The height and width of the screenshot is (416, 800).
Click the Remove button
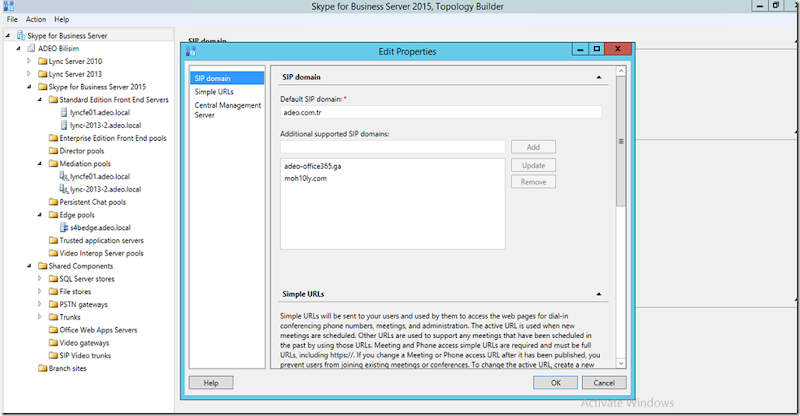533,182
